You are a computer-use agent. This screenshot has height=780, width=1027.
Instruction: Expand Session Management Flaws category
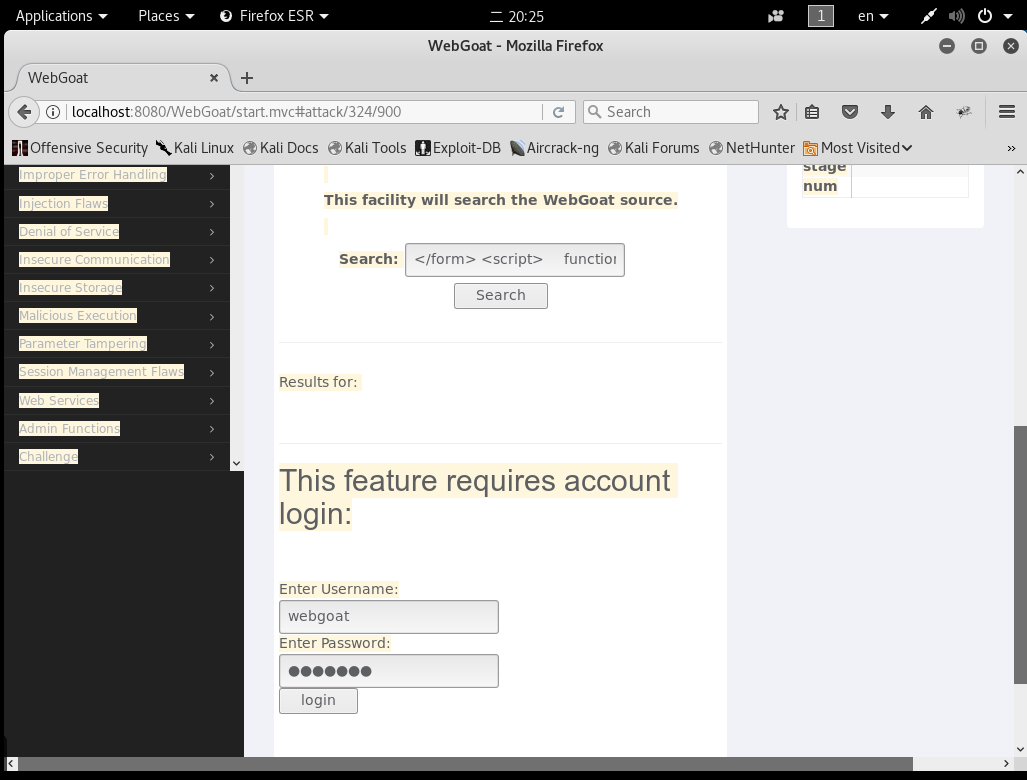pyautogui.click(x=117, y=372)
